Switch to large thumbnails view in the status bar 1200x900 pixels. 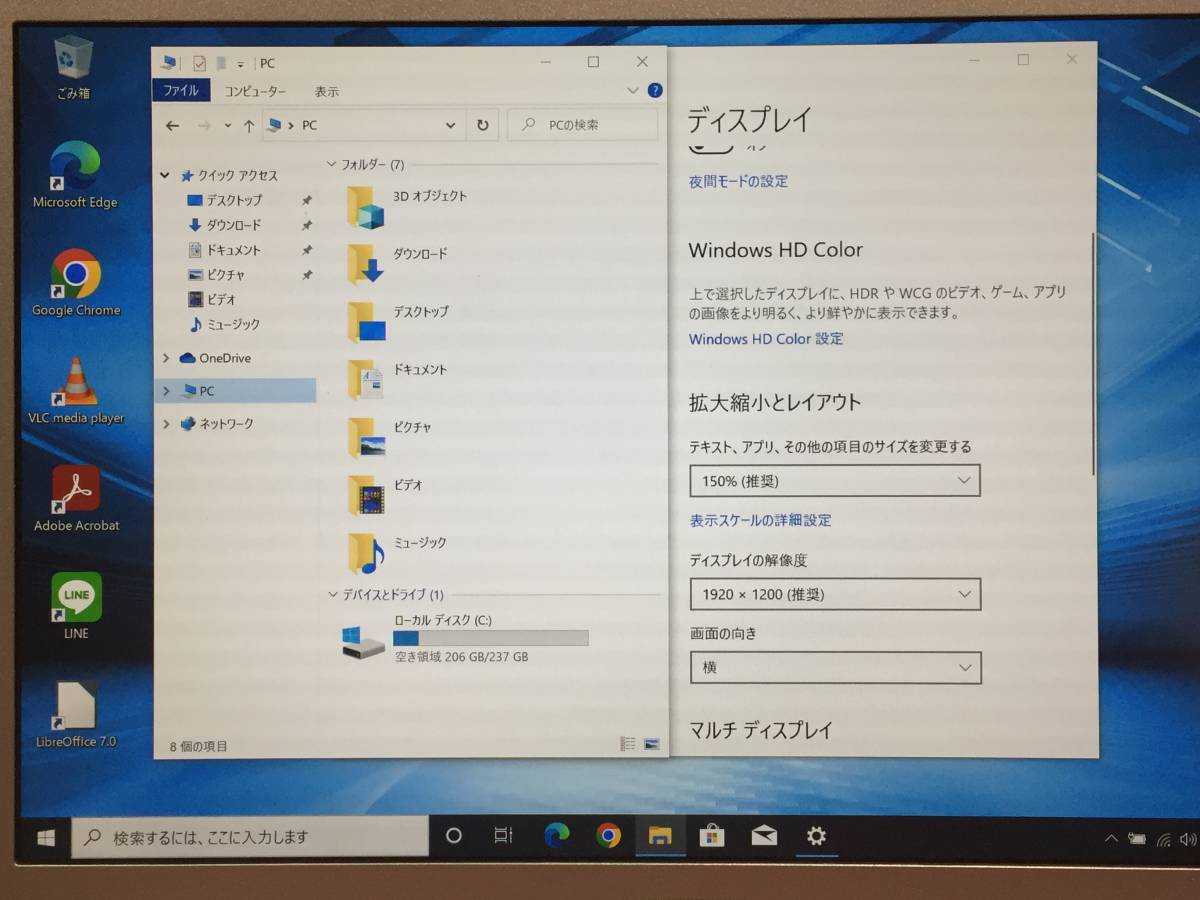(650, 744)
